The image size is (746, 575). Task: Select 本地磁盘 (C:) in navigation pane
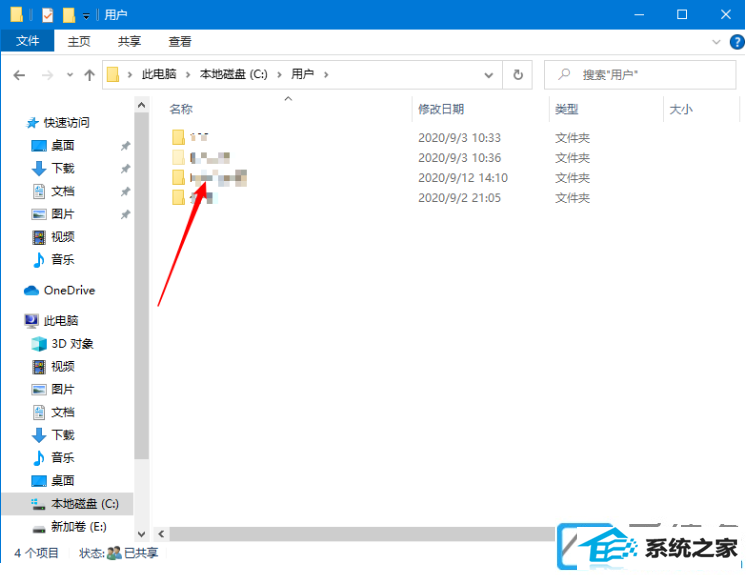[x=68, y=504]
